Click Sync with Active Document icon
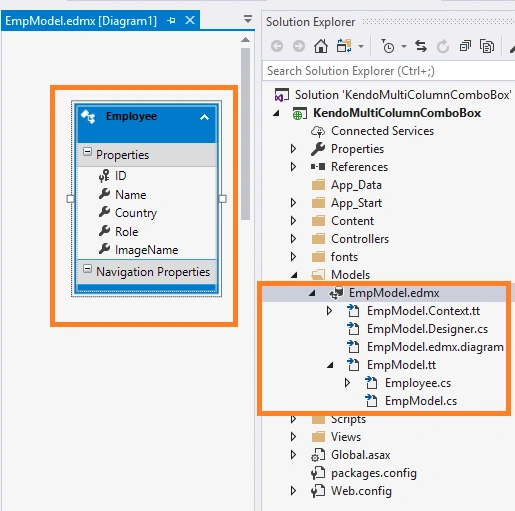Image resolution: width=515 pixels, height=511 pixels. tap(421, 46)
